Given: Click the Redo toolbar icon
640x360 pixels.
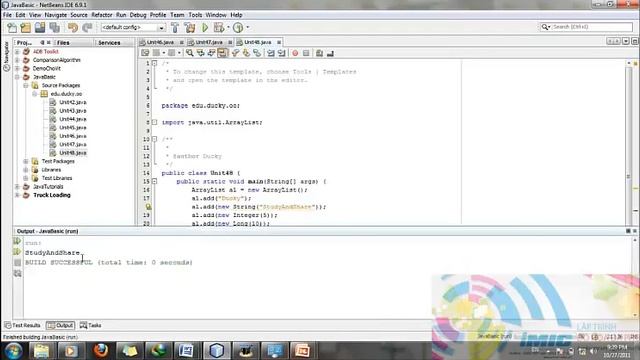Looking at the screenshot, I should (87, 27).
